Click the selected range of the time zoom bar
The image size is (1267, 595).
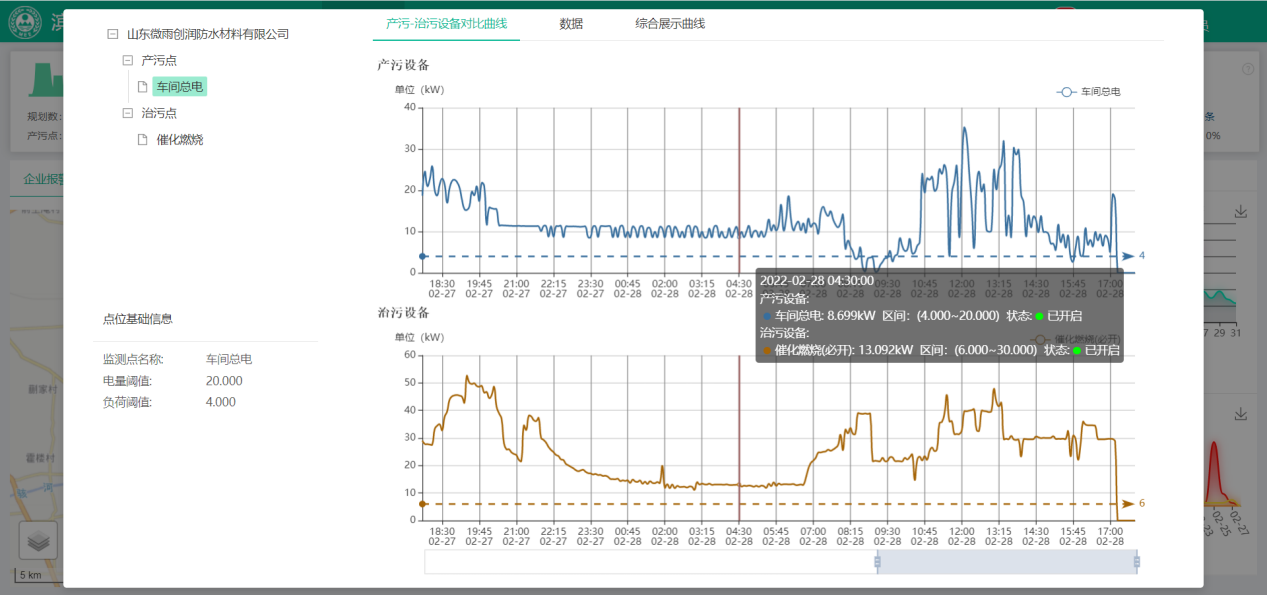pos(1007,562)
